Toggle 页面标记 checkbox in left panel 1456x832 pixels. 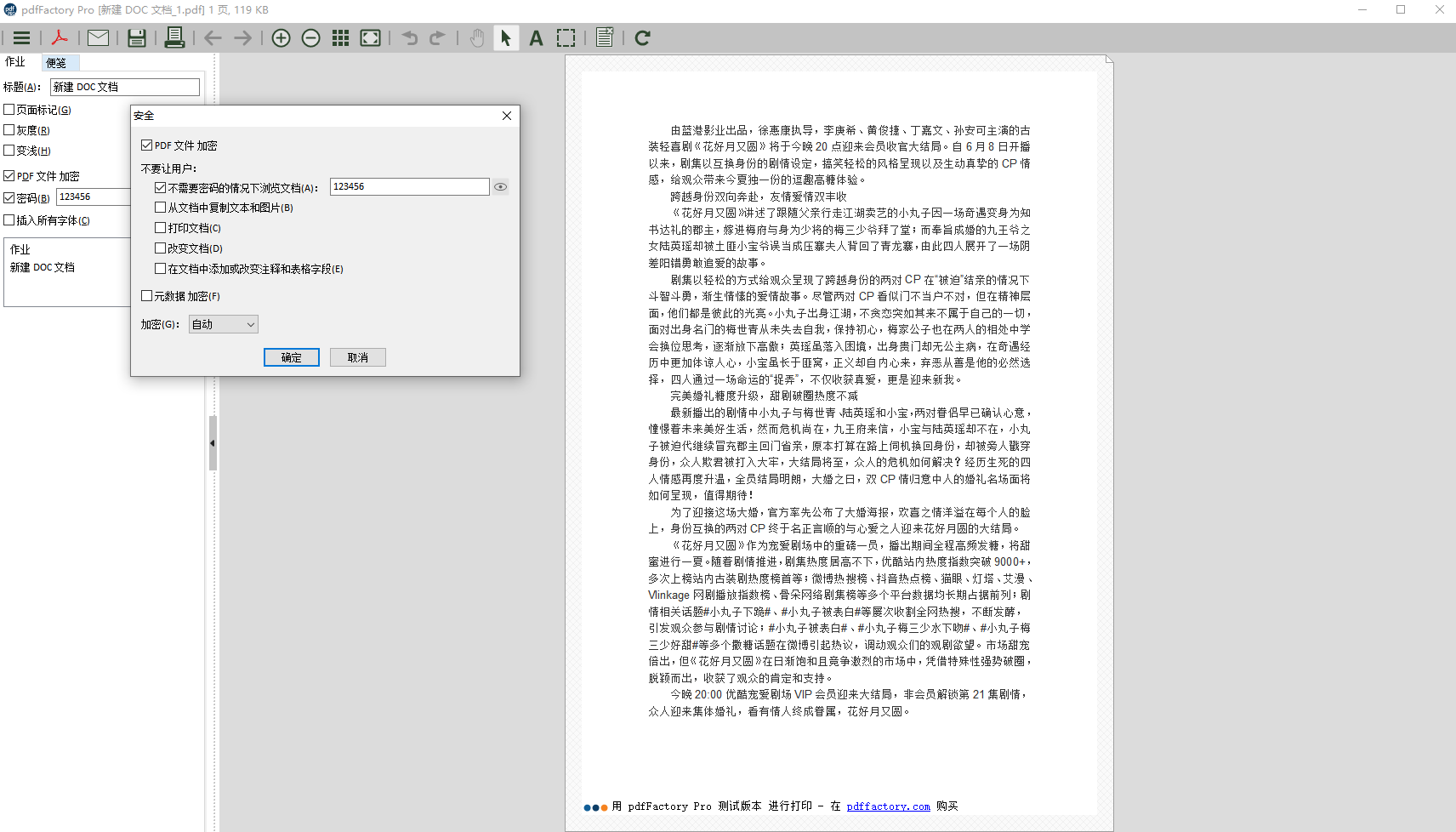tap(9, 110)
